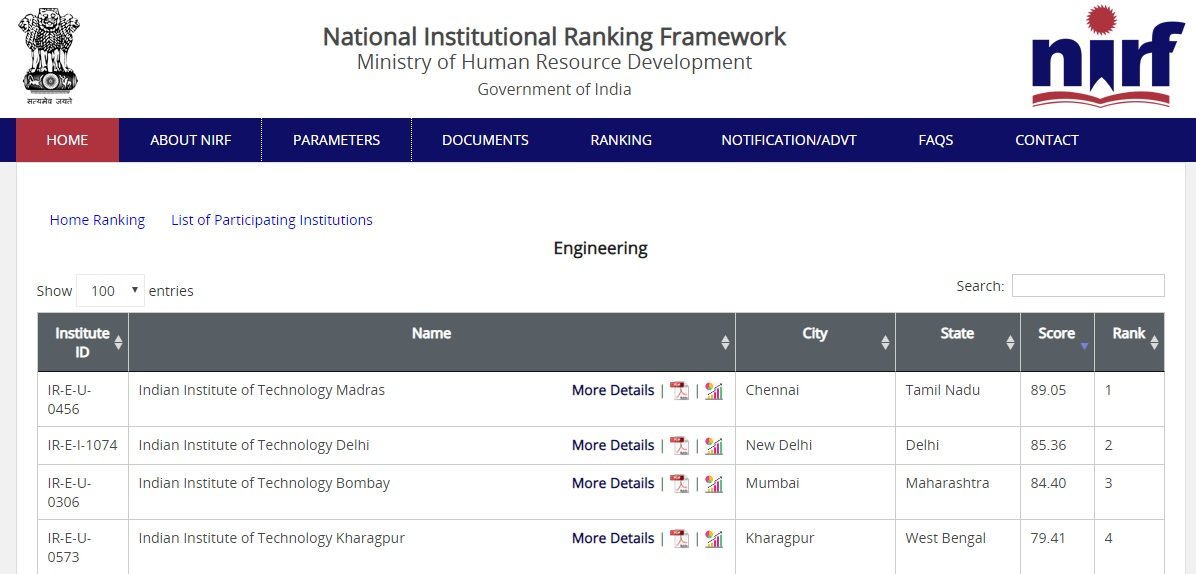
Task: Open the ABOUT NIRF menu
Action: 191,140
